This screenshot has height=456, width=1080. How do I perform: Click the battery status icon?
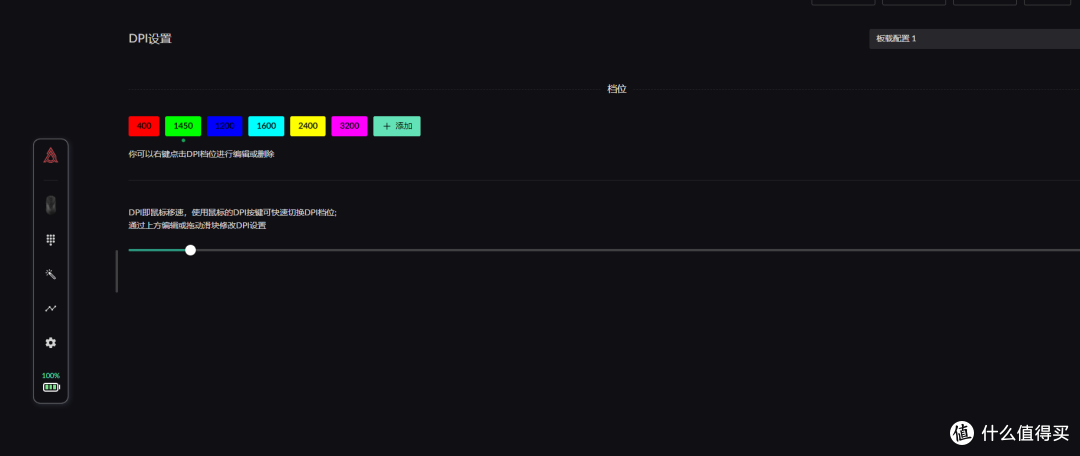click(51, 387)
